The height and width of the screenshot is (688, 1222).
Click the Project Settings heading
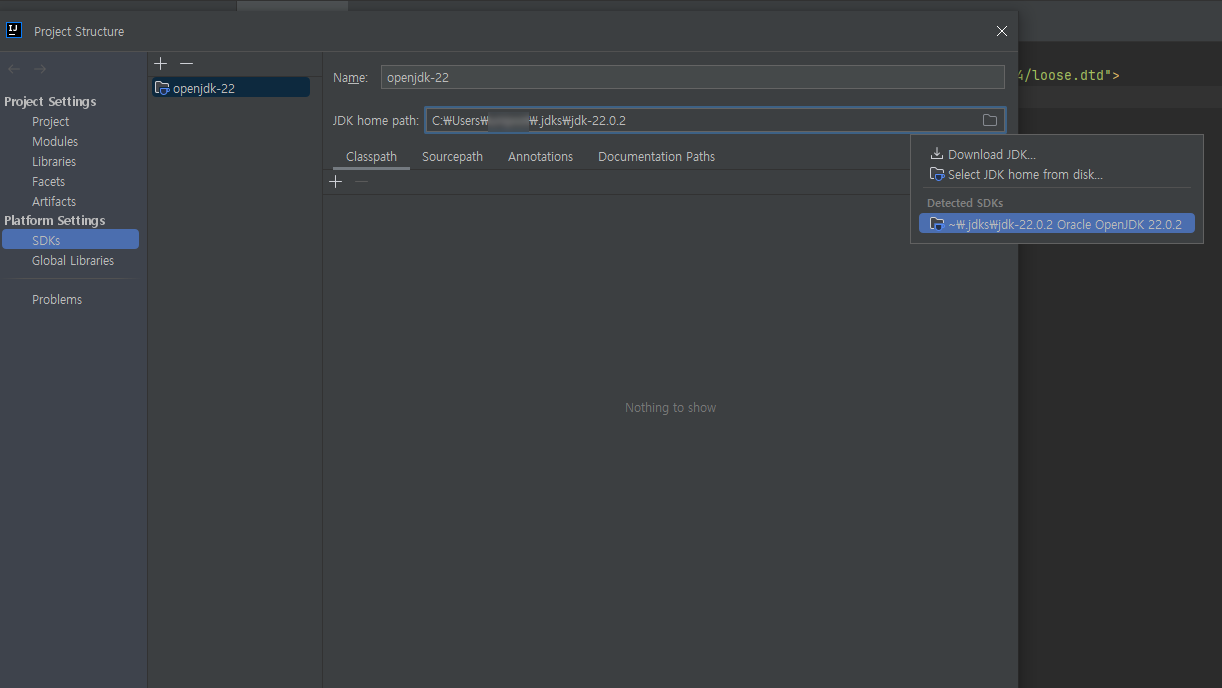coord(50,101)
